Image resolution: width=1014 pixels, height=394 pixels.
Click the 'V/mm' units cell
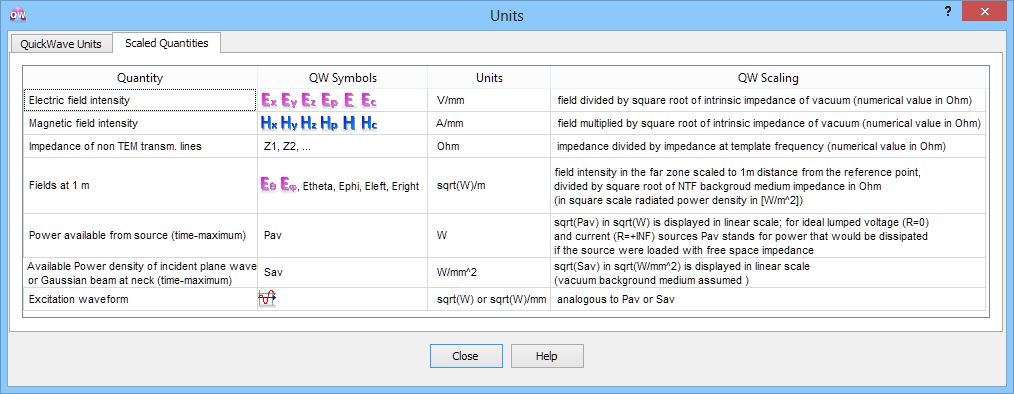click(489, 101)
